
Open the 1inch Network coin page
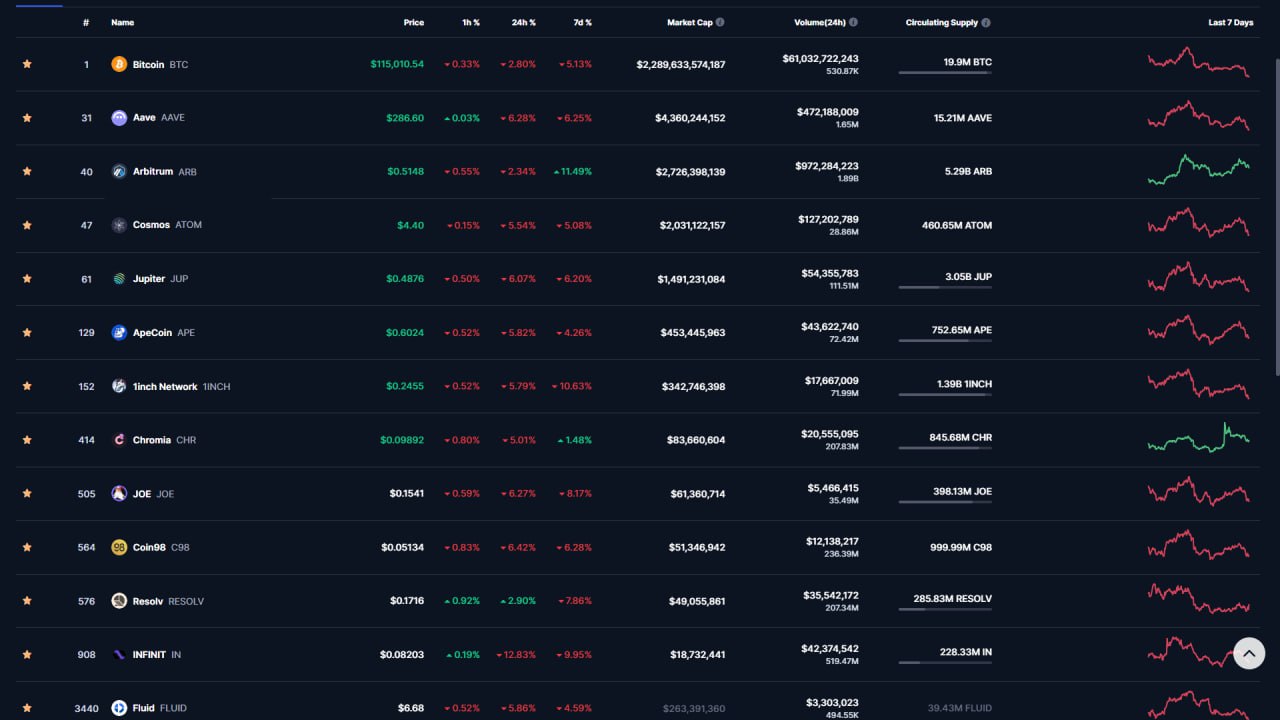point(165,386)
